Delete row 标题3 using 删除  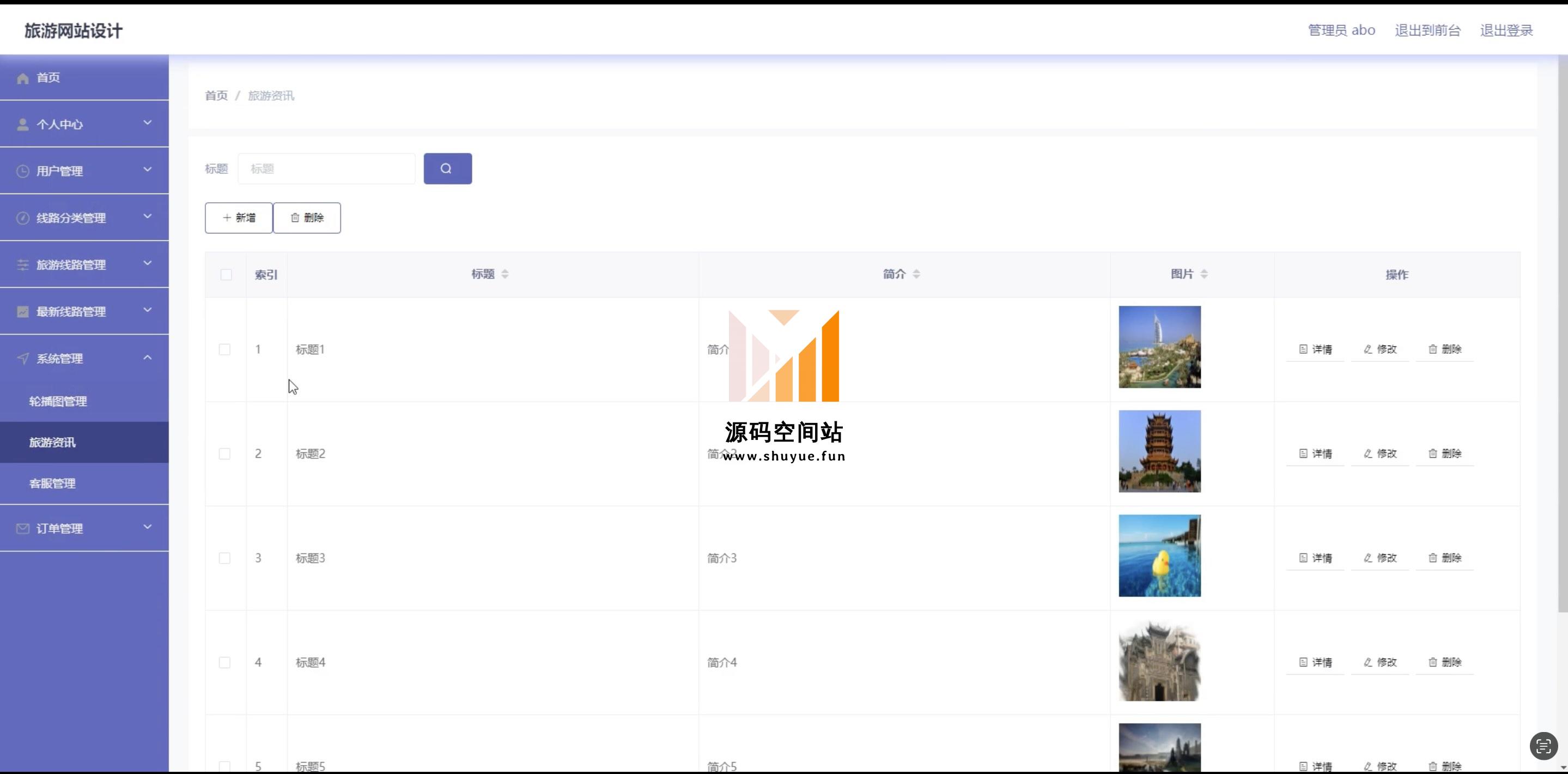pos(1444,558)
